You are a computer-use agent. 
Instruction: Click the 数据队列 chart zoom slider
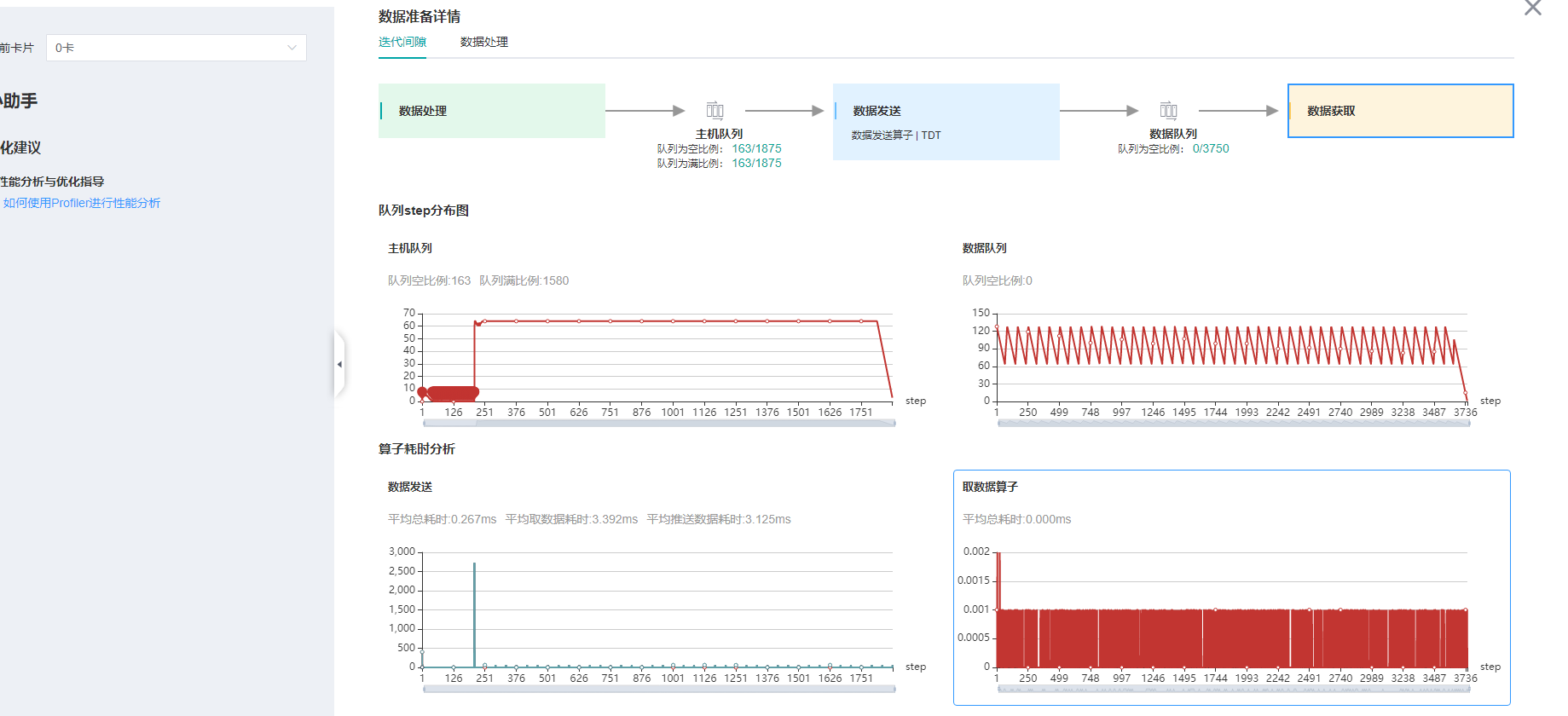1234,423
